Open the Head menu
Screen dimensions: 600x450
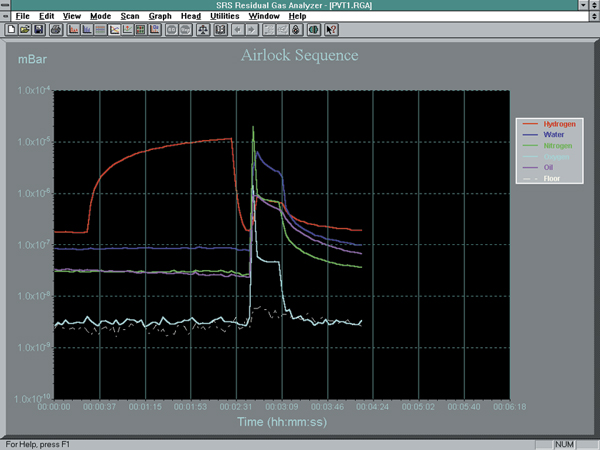coord(191,16)
